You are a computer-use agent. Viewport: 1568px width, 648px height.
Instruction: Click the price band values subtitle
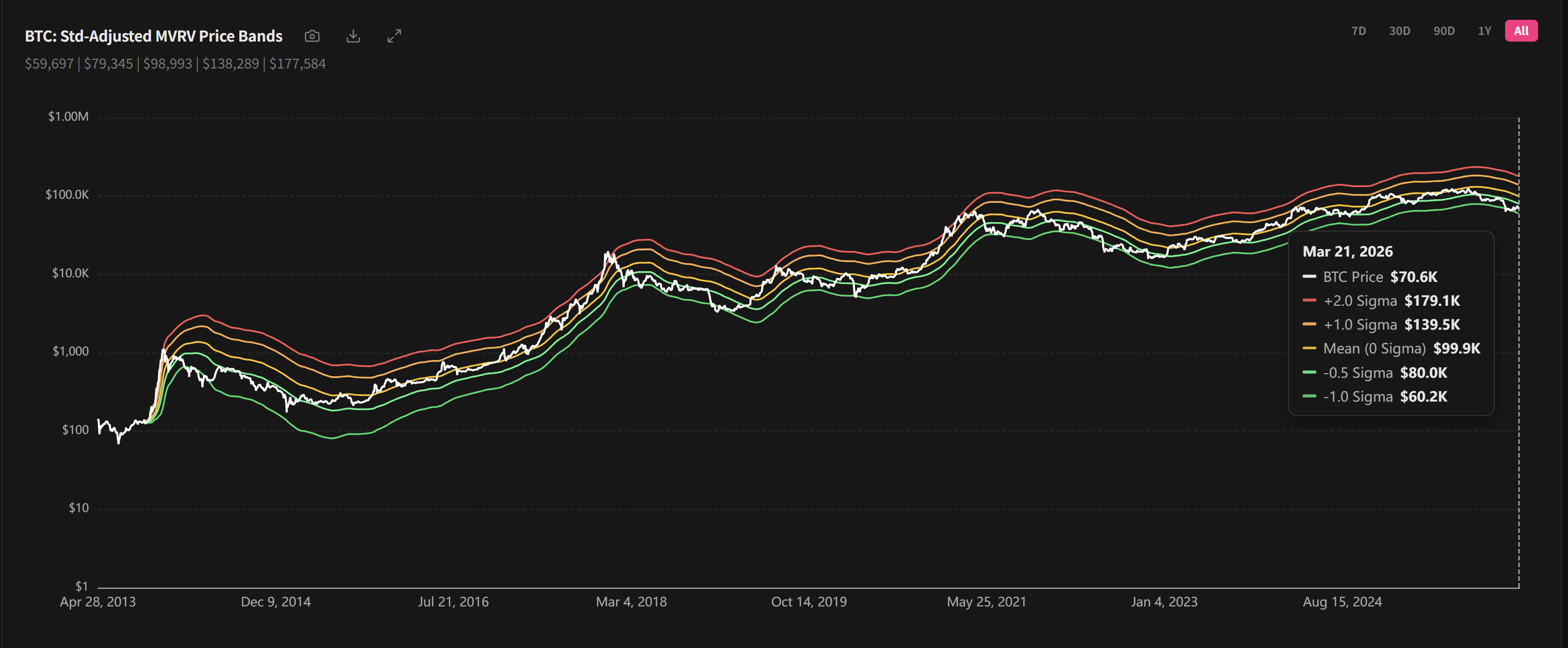tap(175, 64)
